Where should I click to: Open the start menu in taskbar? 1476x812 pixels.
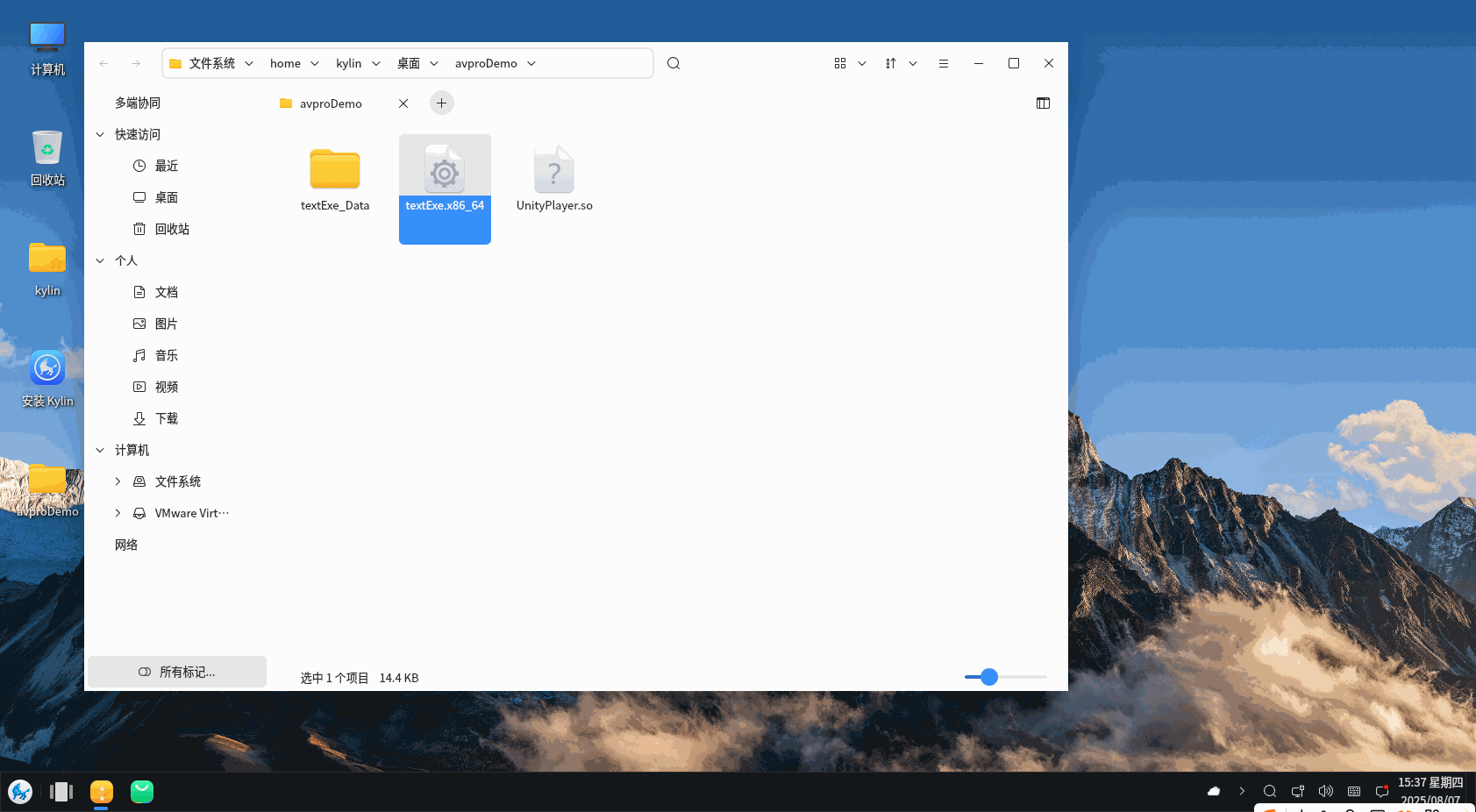[20, 792]
